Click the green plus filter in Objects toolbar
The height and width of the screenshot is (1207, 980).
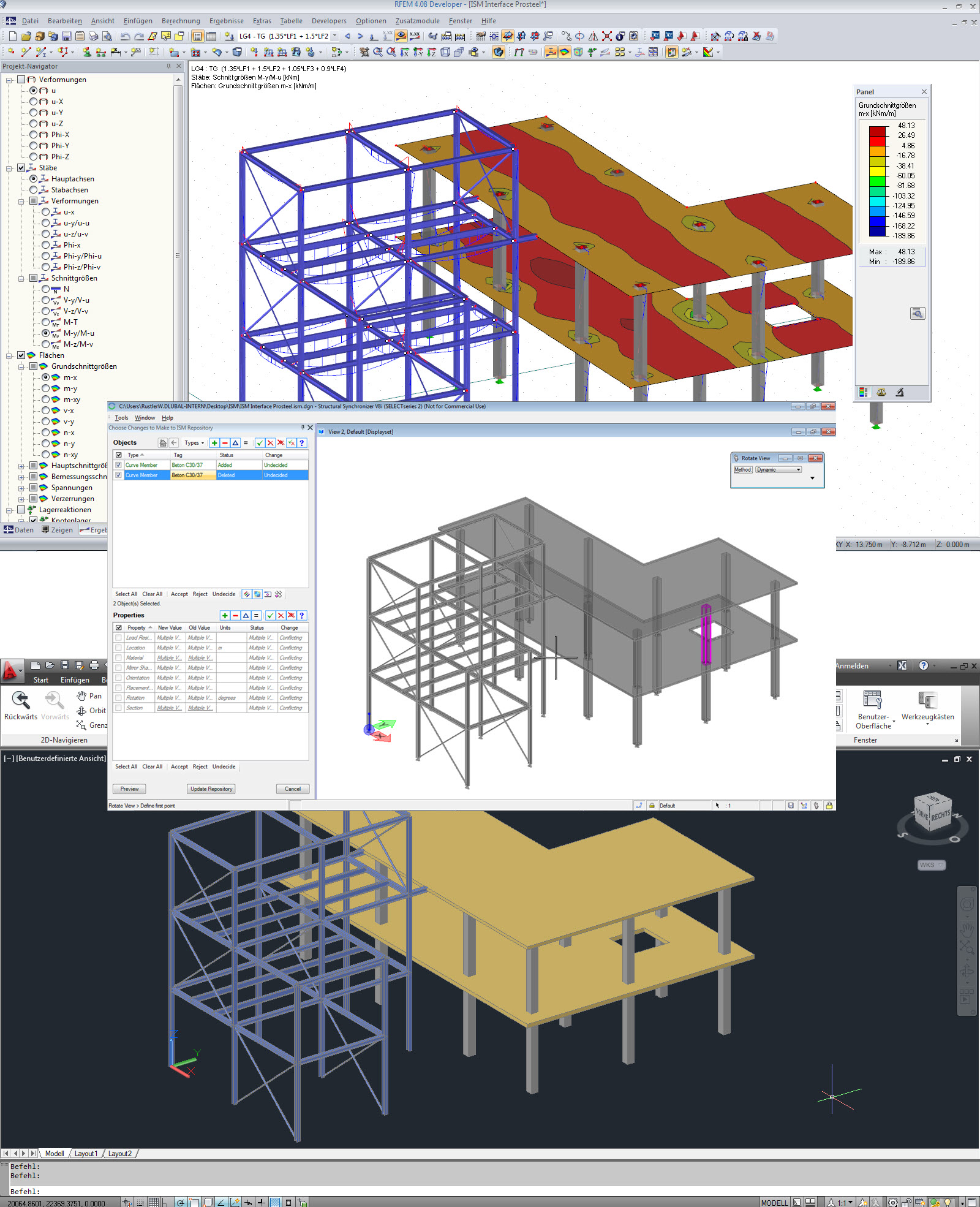[214, 442]
